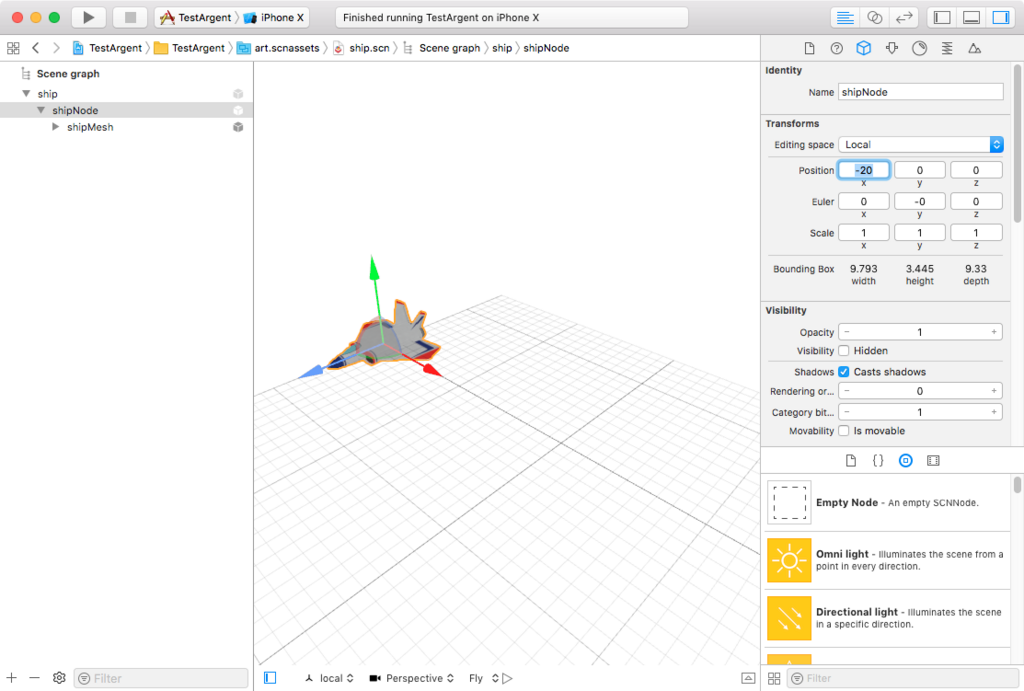Image resolution: width=1024 pixels, height=691 pixels.
Task: Open Scene graph breadcrumb in jump bar
Action: click(x=441, y=48)
